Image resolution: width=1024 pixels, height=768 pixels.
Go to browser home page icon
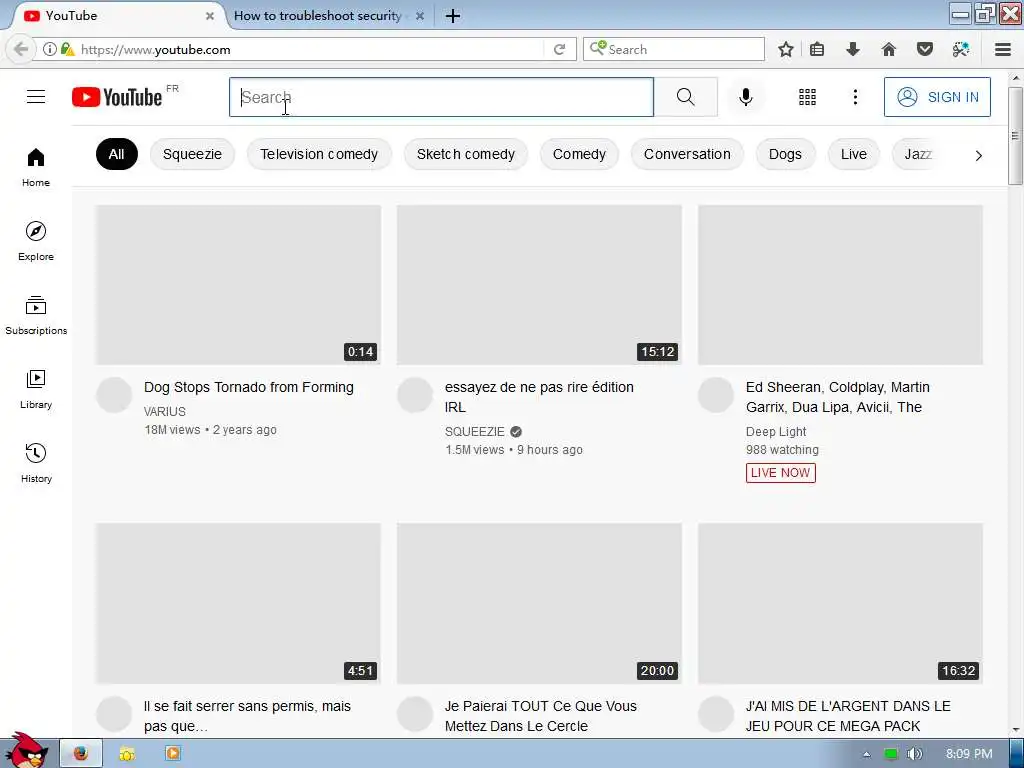[x=888, y=49]
